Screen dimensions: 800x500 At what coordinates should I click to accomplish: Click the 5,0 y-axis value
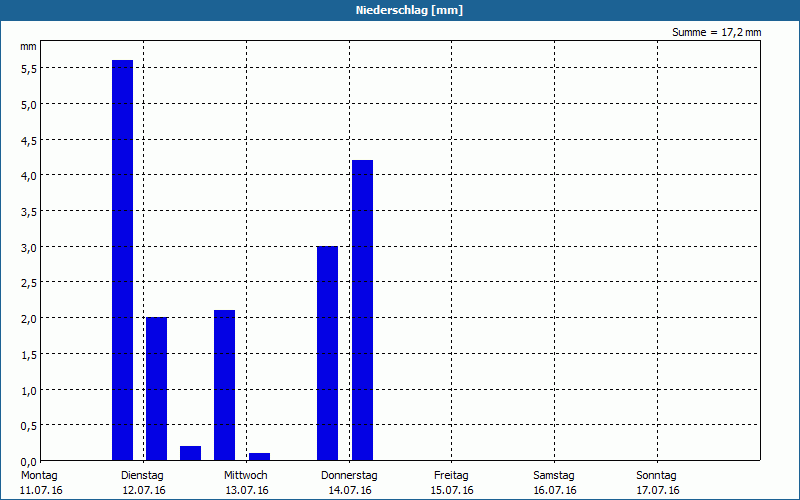29,105
